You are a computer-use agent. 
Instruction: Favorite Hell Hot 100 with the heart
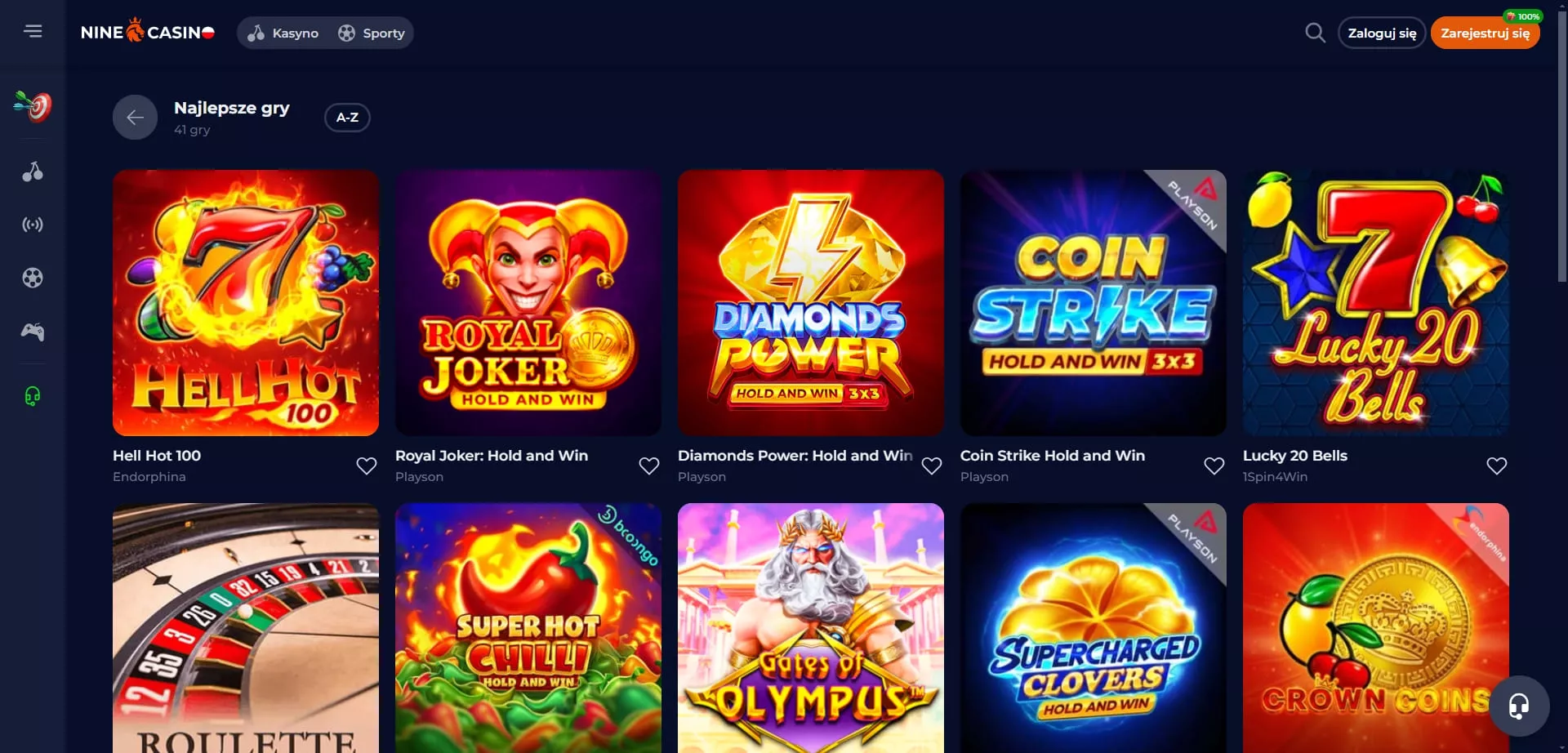coord(367,466)
